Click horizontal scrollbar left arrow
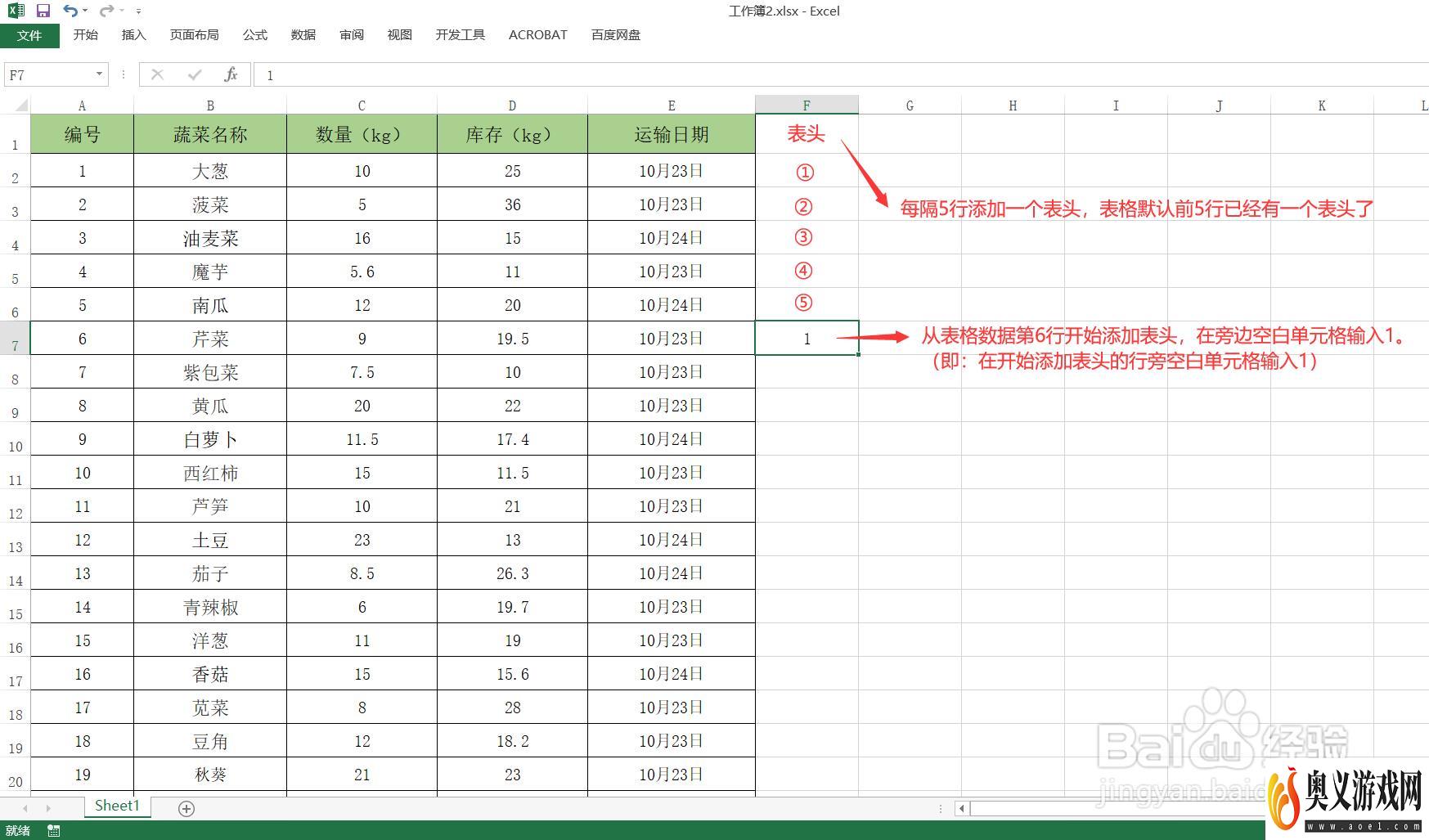Image resolution: width=1429 pixels, height=840 pixels. click(x=962, y=808)
